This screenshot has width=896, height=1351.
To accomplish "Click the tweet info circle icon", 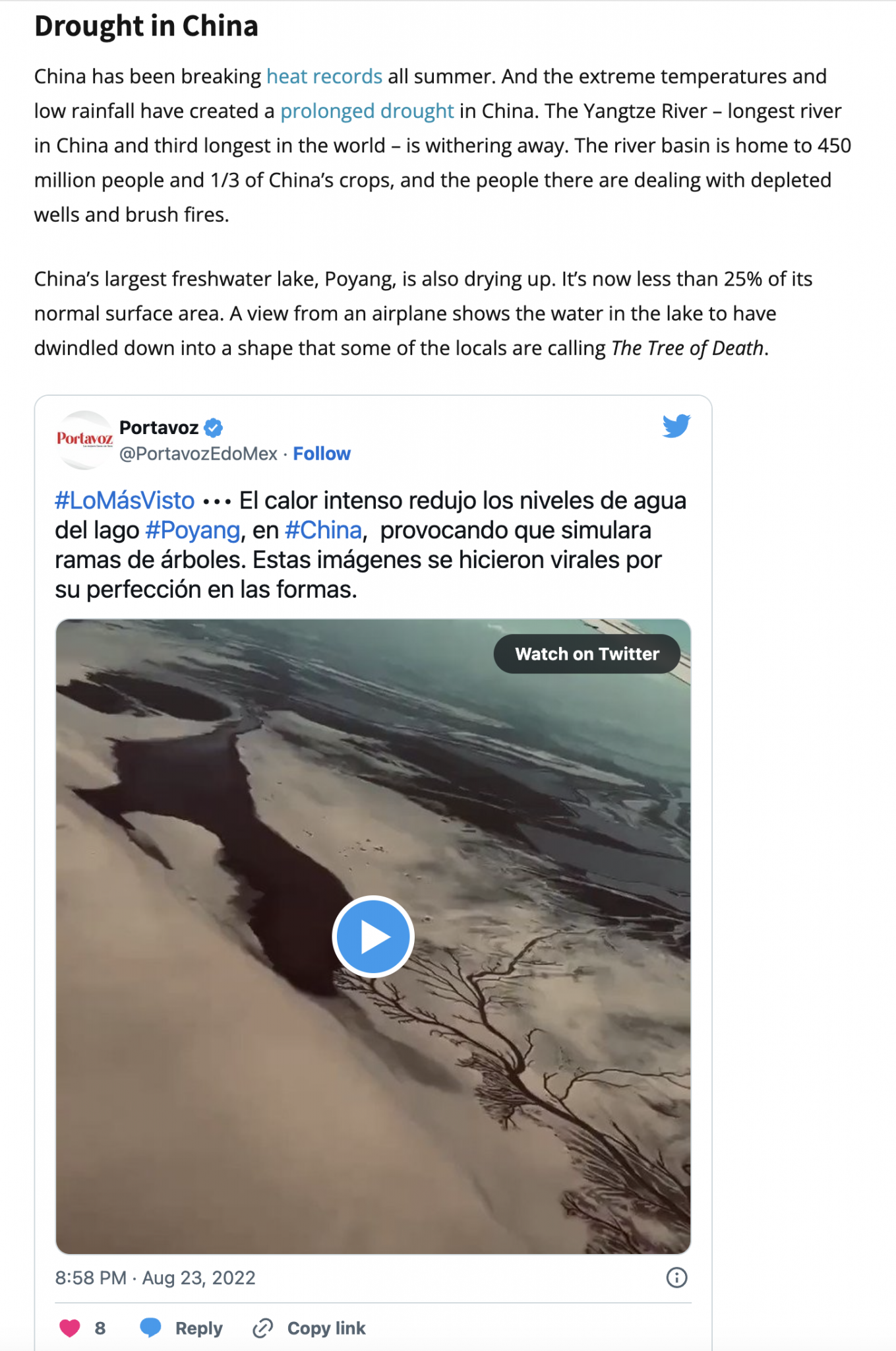I will point(676,1278).
